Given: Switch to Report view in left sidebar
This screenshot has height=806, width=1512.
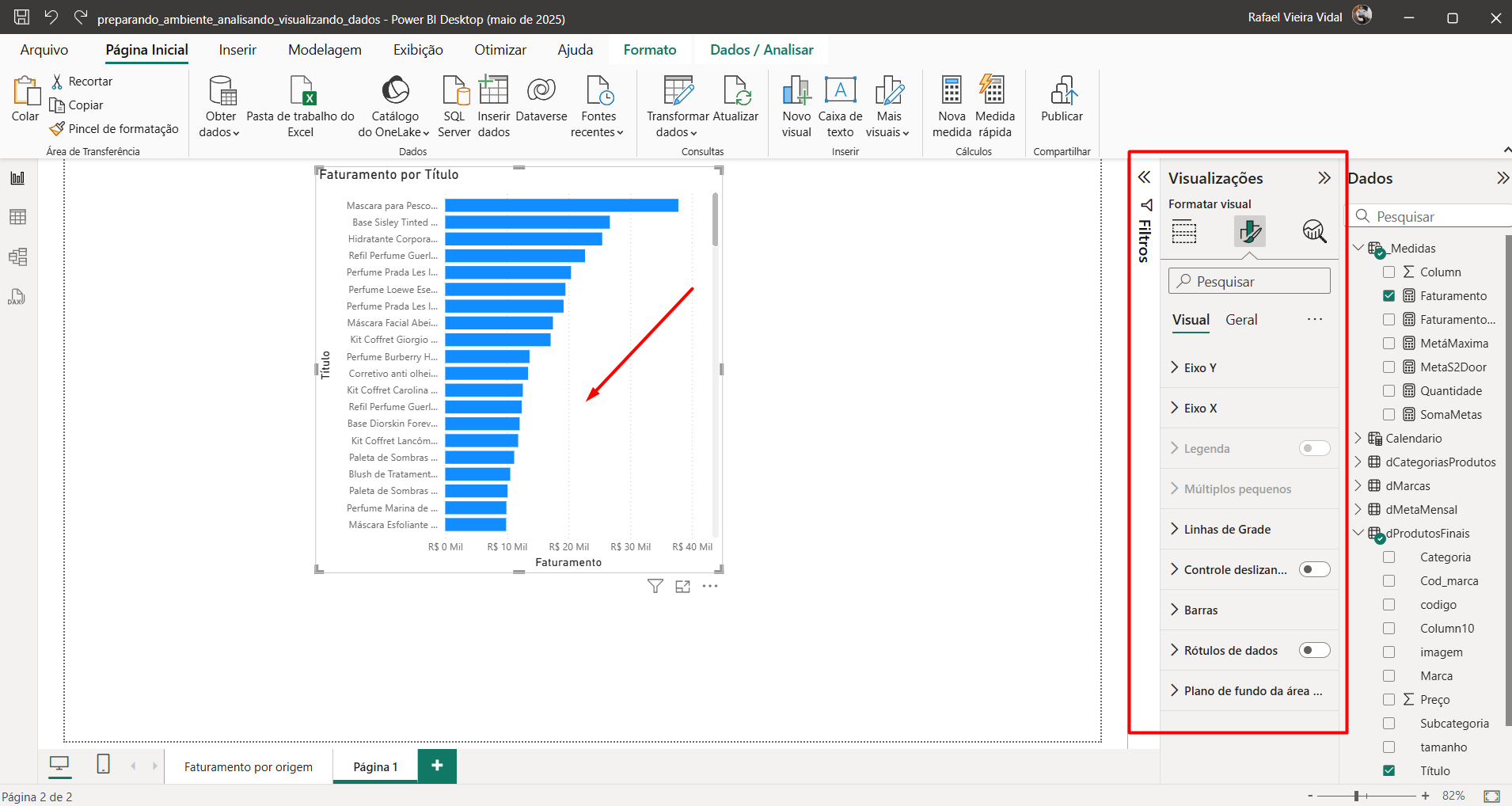Looking at the screenshot, I should 17,178.
